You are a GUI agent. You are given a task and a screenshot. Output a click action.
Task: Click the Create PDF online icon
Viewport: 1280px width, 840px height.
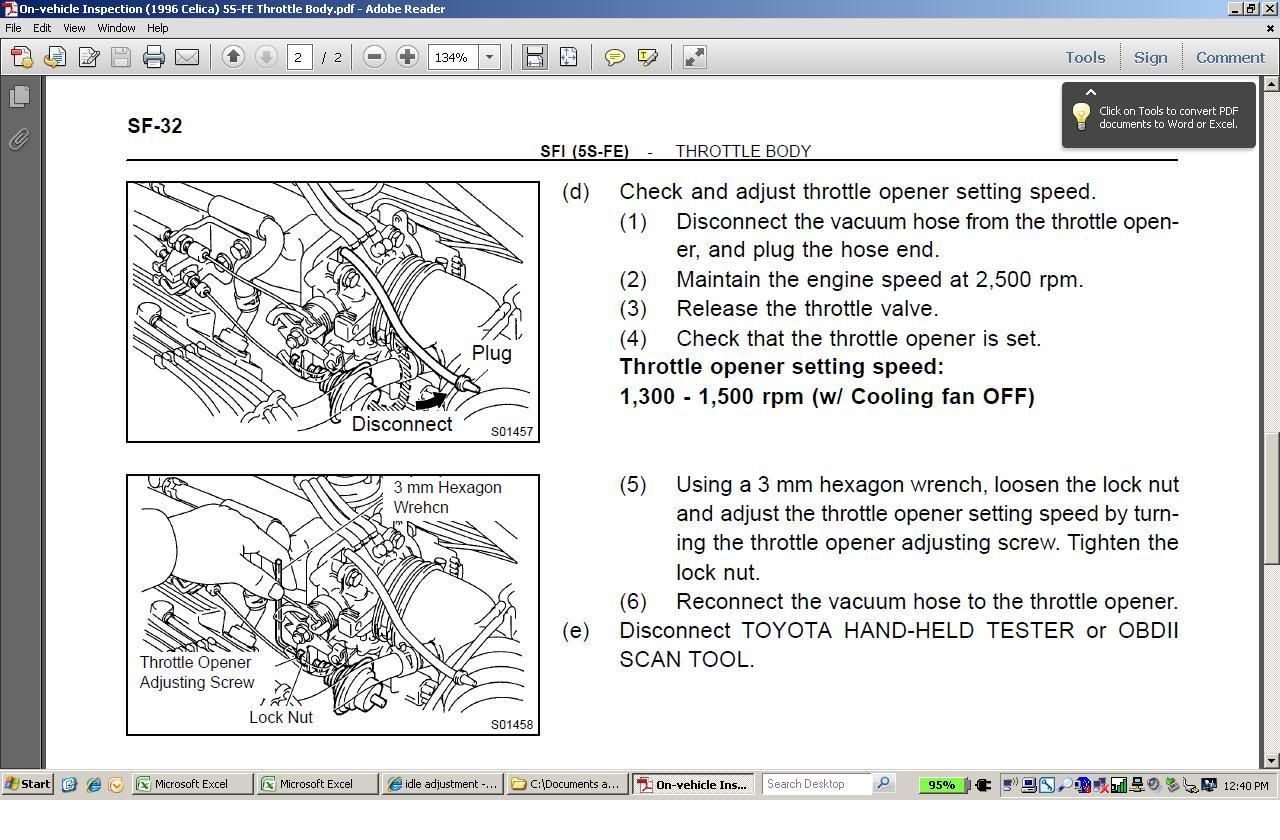pos(21,57)
